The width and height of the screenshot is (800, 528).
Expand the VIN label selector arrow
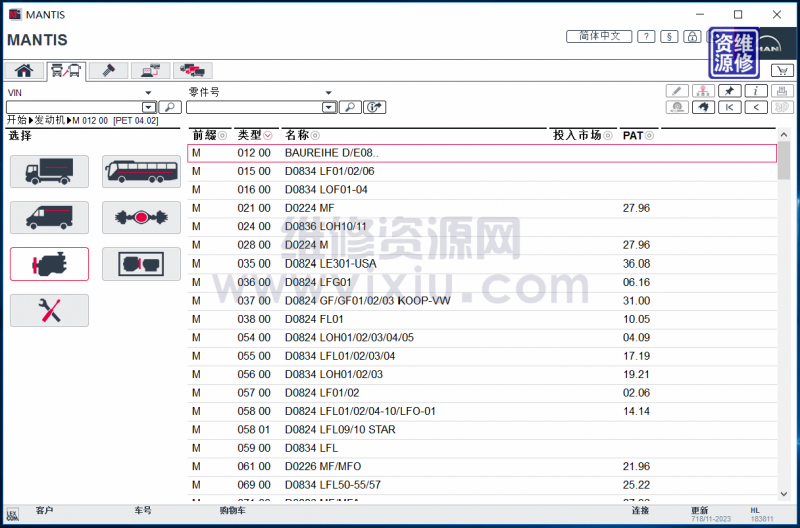[x=148, y=92]
